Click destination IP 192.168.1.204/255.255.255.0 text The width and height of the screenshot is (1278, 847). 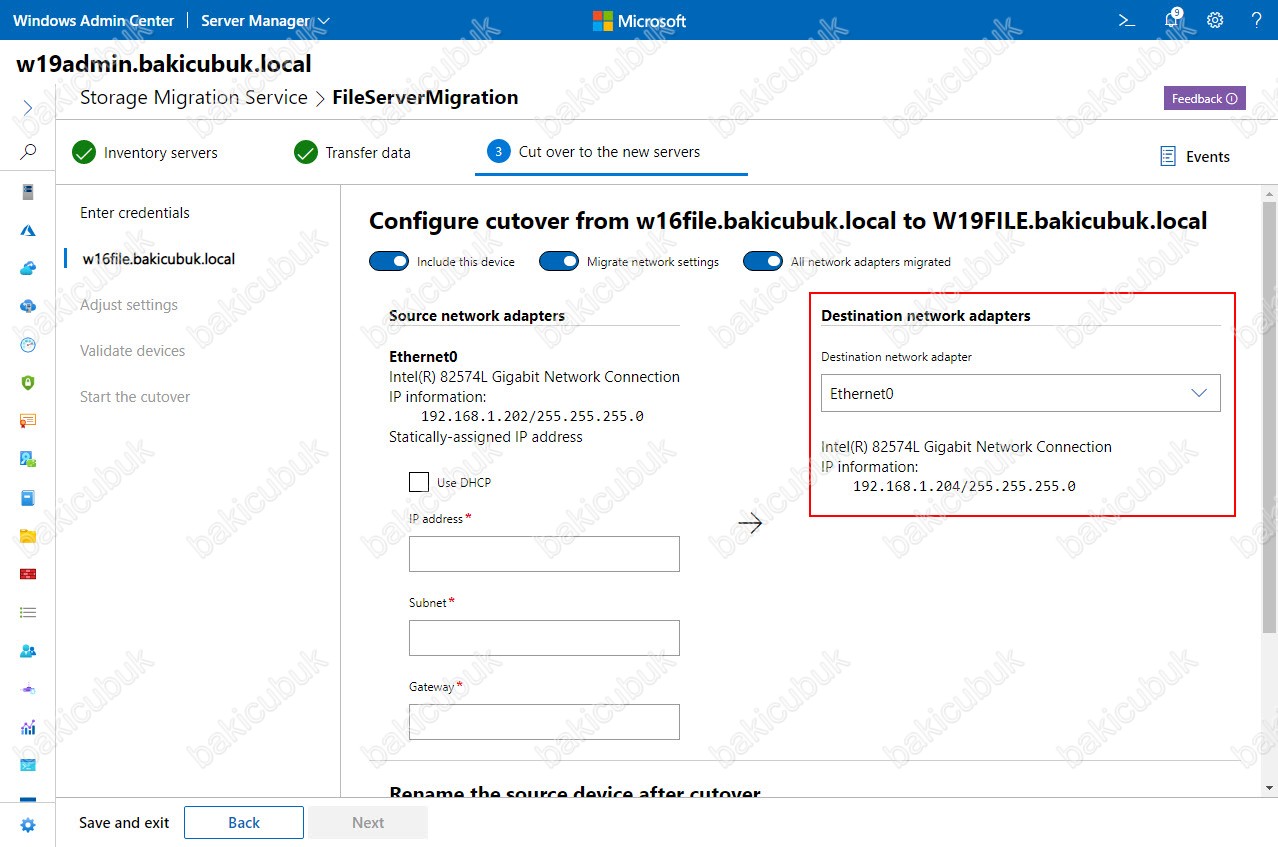click(x=964, y=486)
